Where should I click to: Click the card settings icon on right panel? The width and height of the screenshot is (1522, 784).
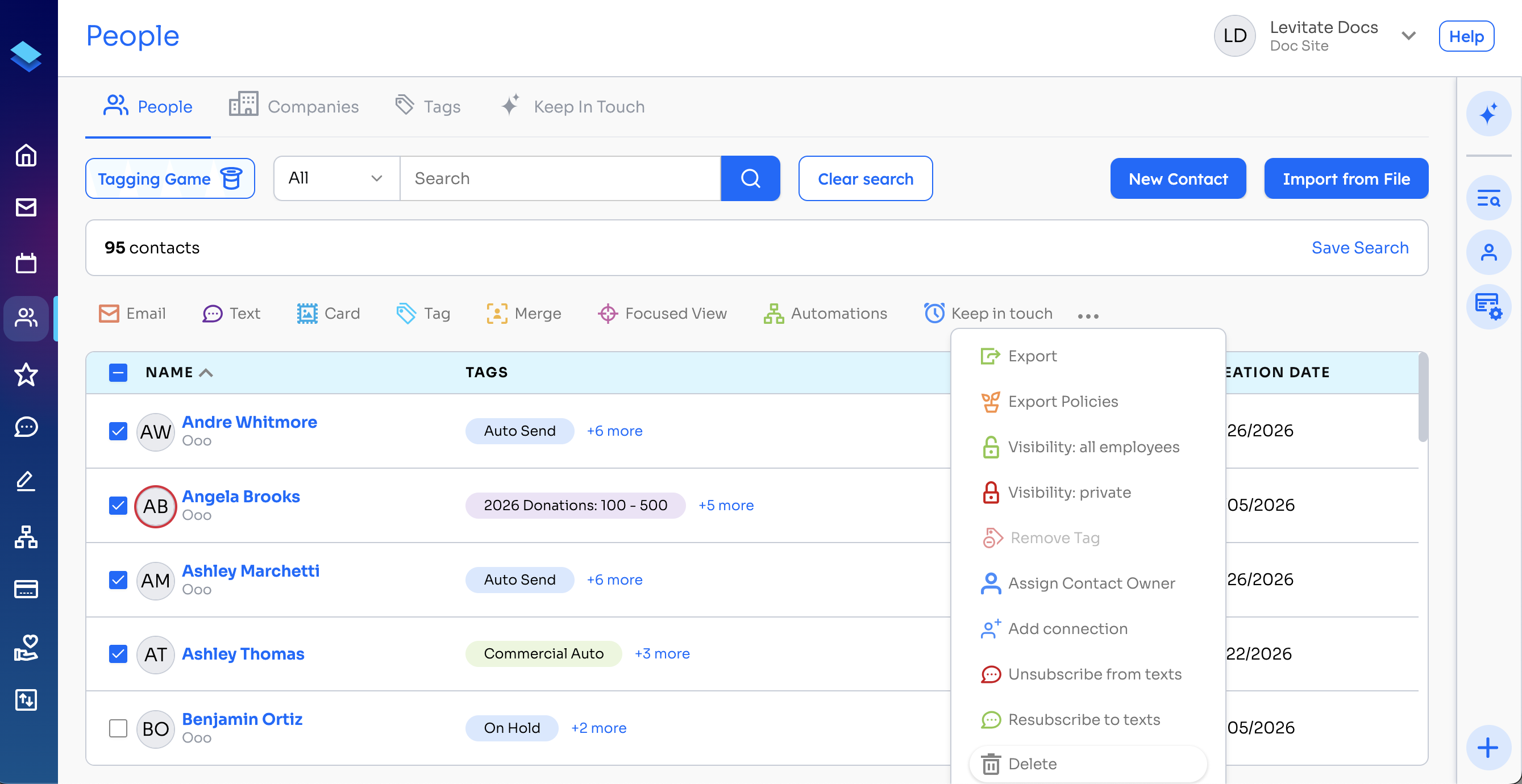coord(1488,307)
